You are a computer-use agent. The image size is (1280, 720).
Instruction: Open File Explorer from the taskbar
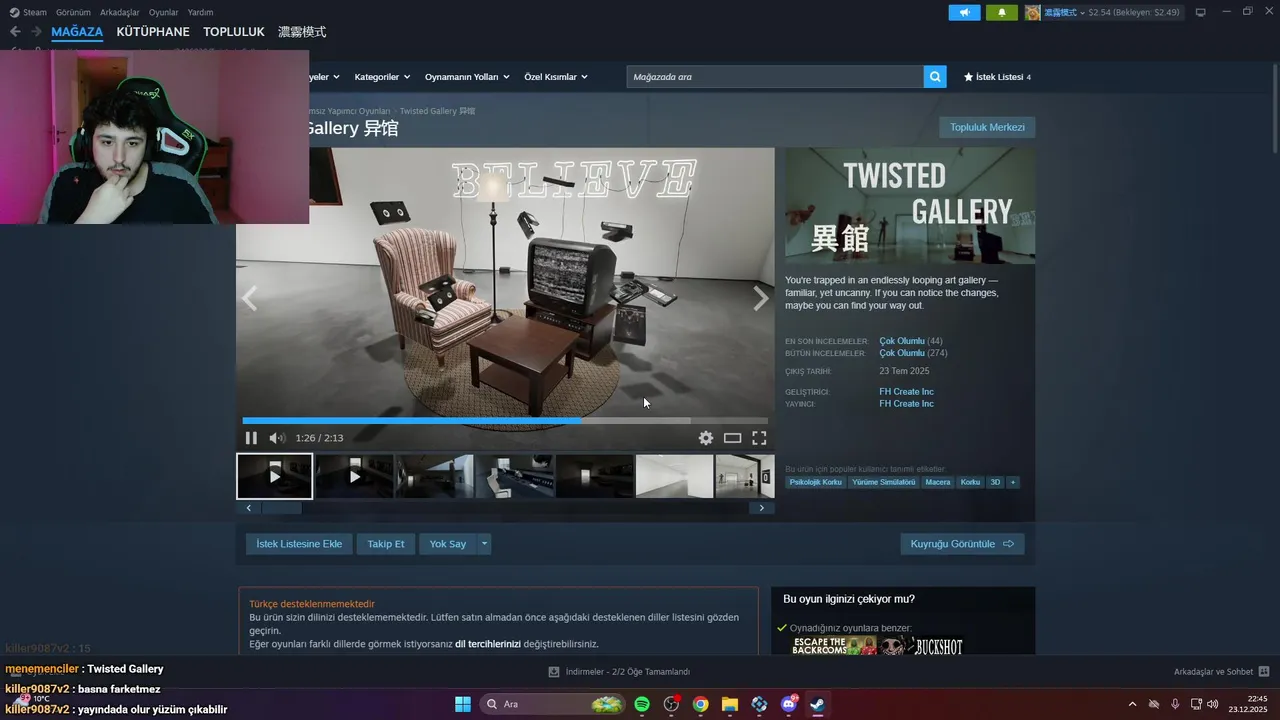pos(730,704)
